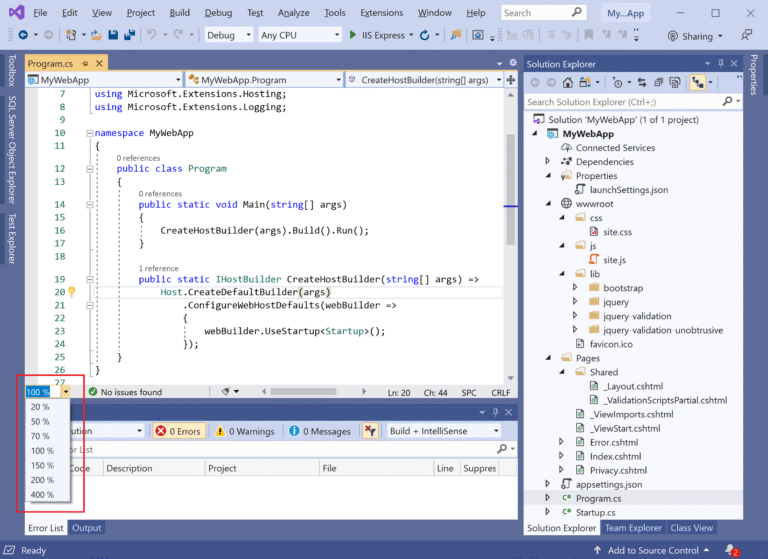Open the File menu
Viewport: 768px width, 559px height.
click(40, 13)
